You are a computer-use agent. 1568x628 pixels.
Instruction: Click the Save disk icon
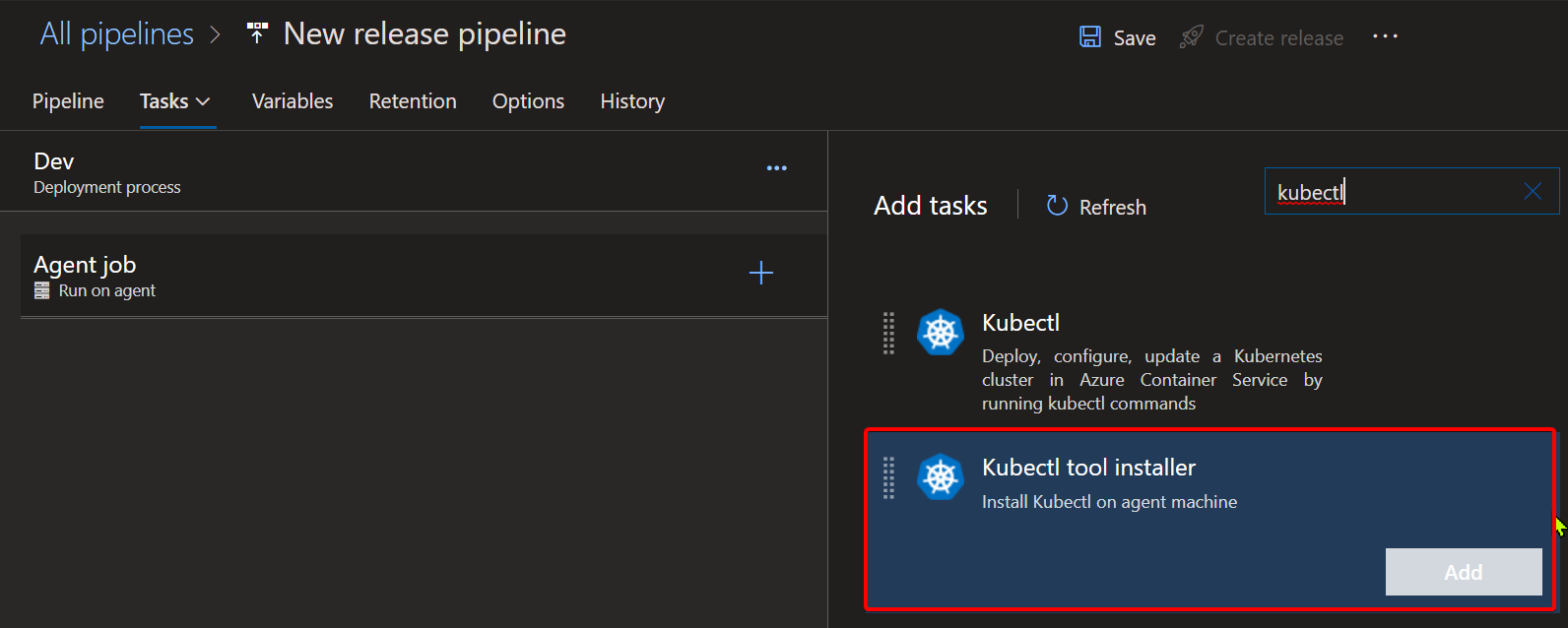[x=1090, y=37]
